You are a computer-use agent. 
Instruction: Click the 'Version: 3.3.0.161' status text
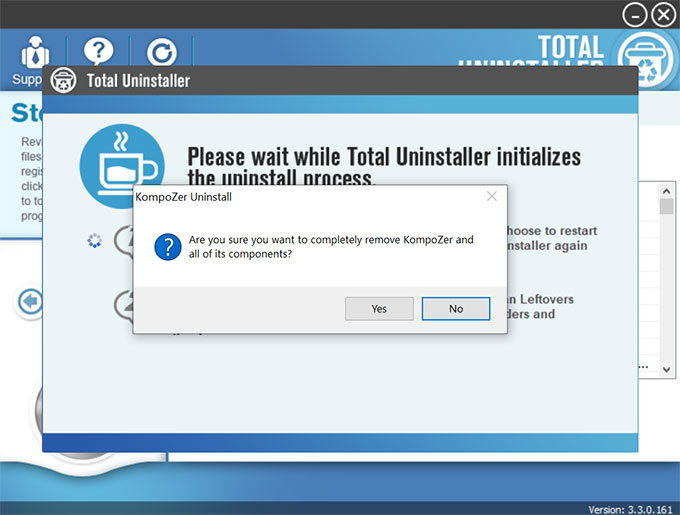coord(630,509)
